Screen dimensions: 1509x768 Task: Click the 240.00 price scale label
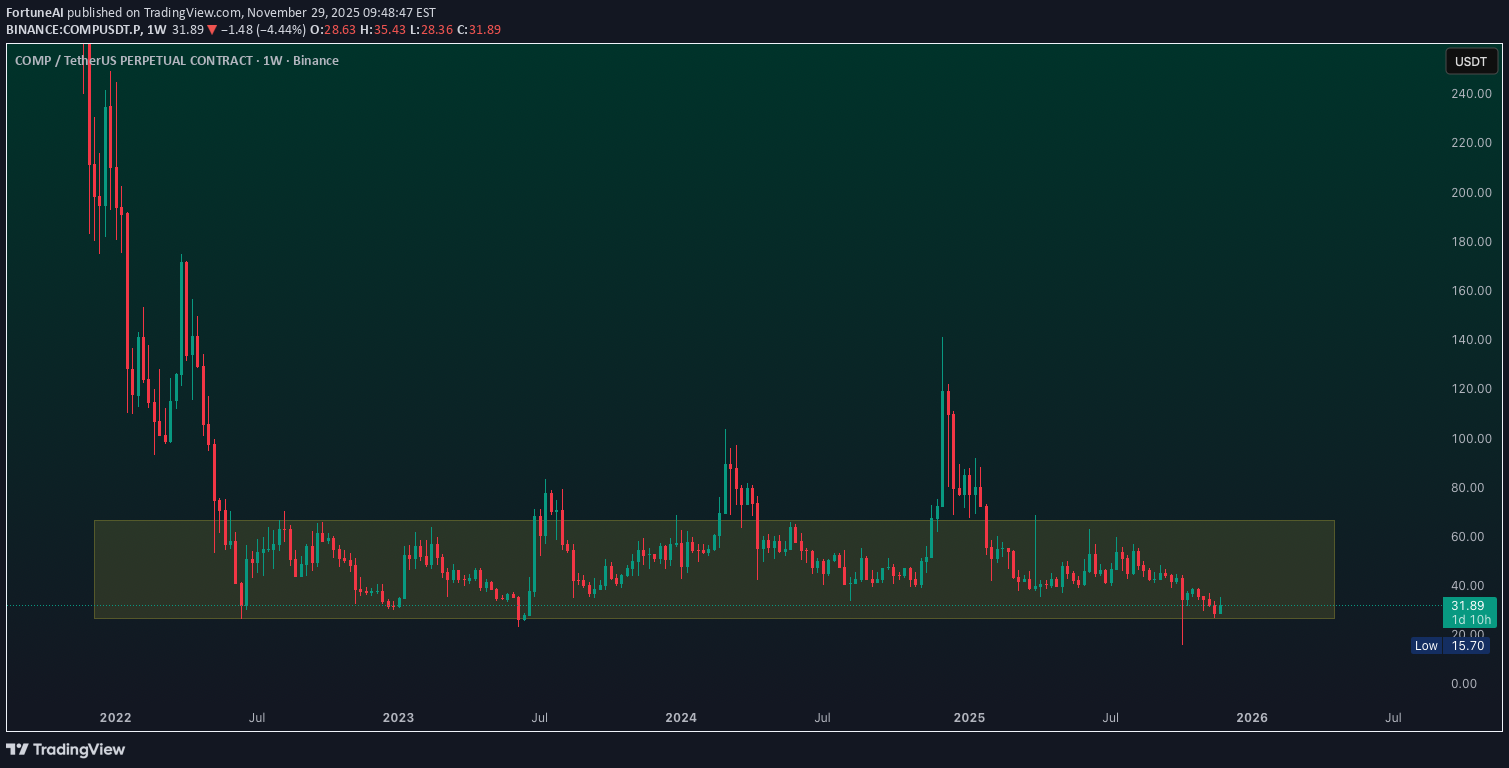tap(1471, 94)
